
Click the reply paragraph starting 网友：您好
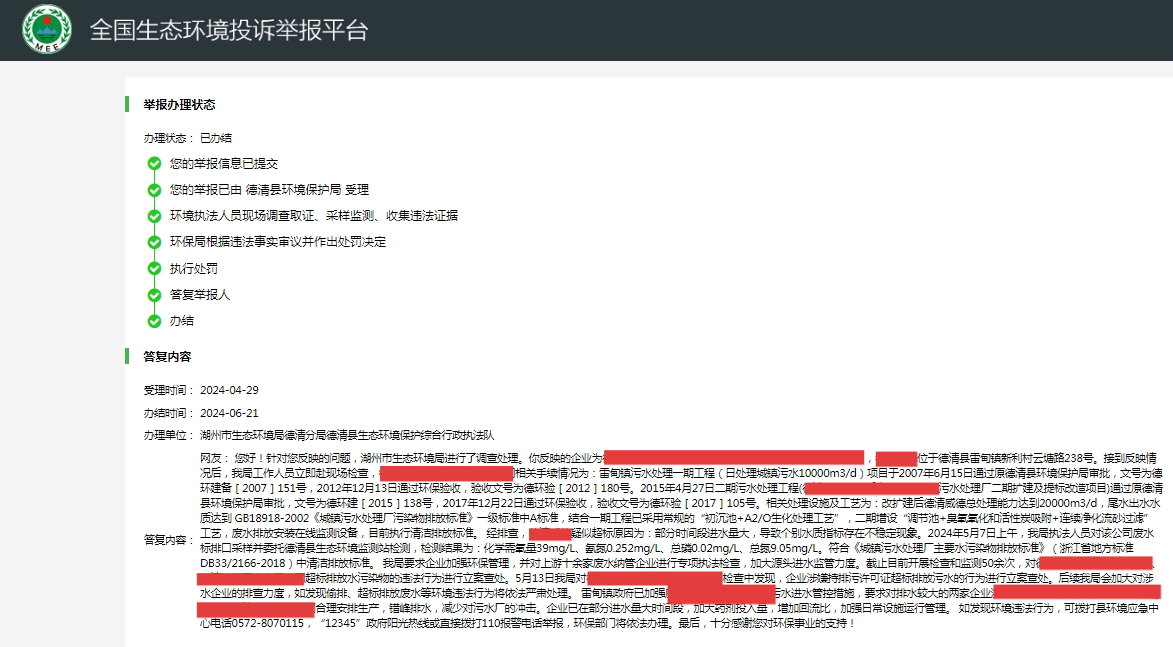[681, 540]
